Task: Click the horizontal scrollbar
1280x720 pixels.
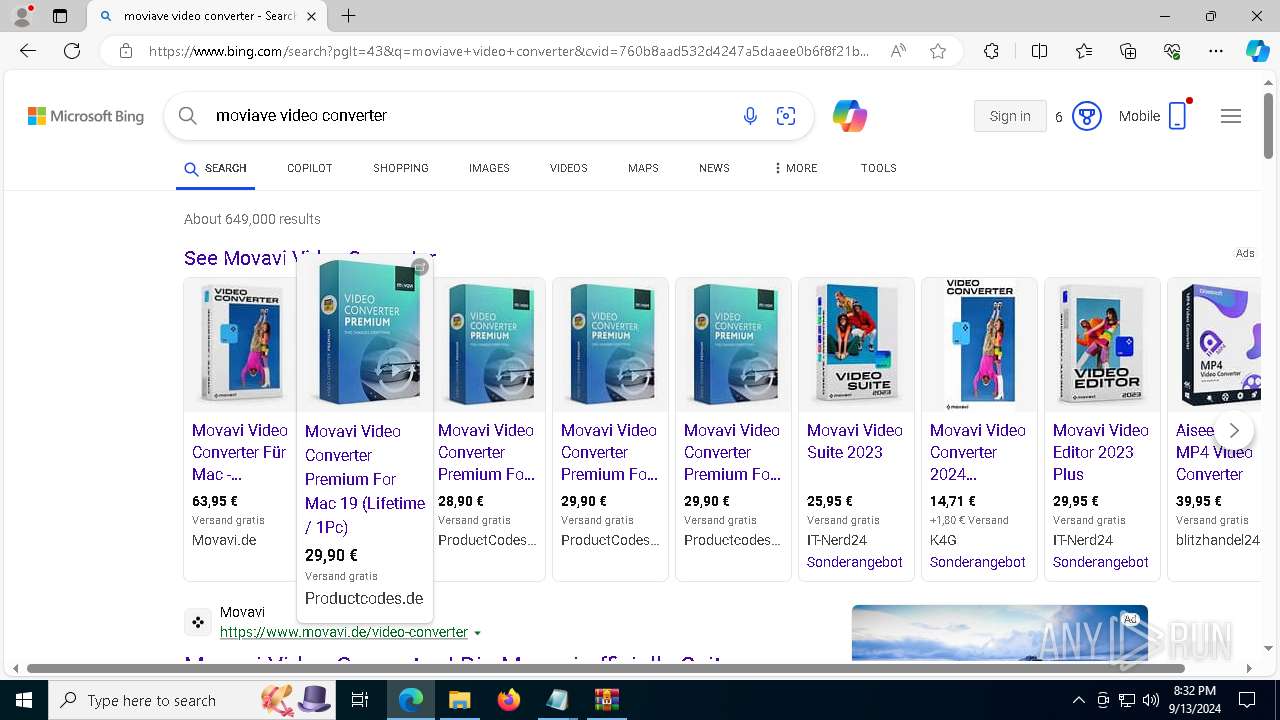Action: (x=605, y=668)
